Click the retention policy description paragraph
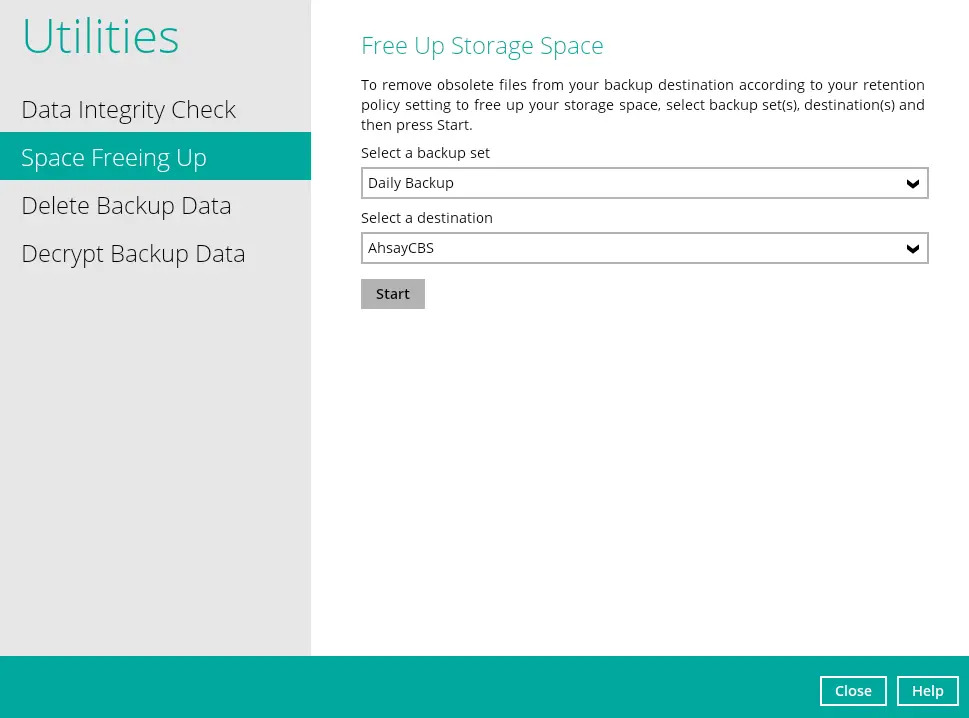The image size is (969, 718). (642, 105)
